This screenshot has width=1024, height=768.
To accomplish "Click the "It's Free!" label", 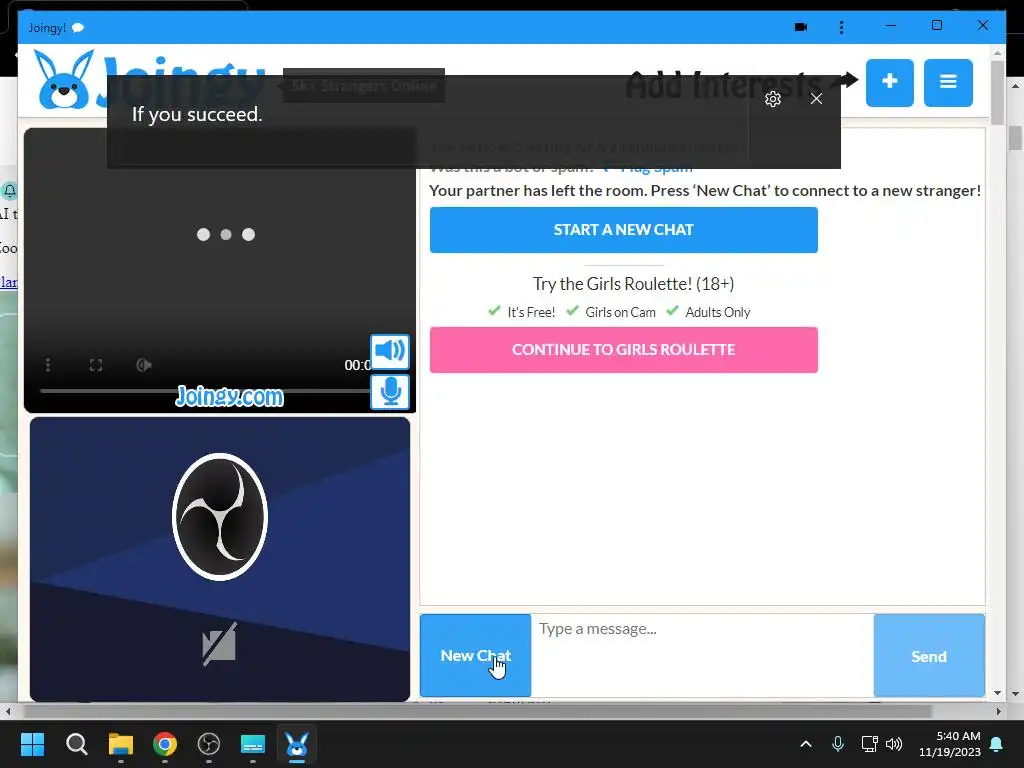I will (531, 312).
